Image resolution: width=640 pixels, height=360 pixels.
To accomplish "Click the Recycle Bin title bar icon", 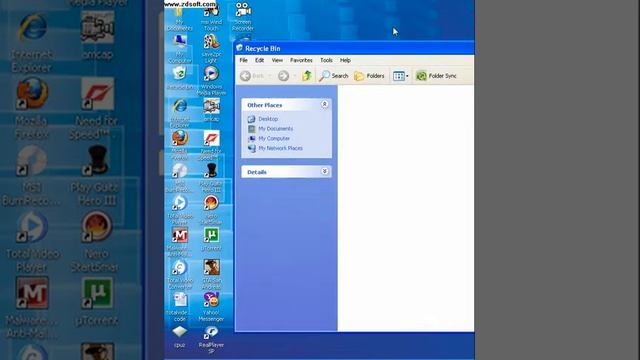I will click(240, 48).
